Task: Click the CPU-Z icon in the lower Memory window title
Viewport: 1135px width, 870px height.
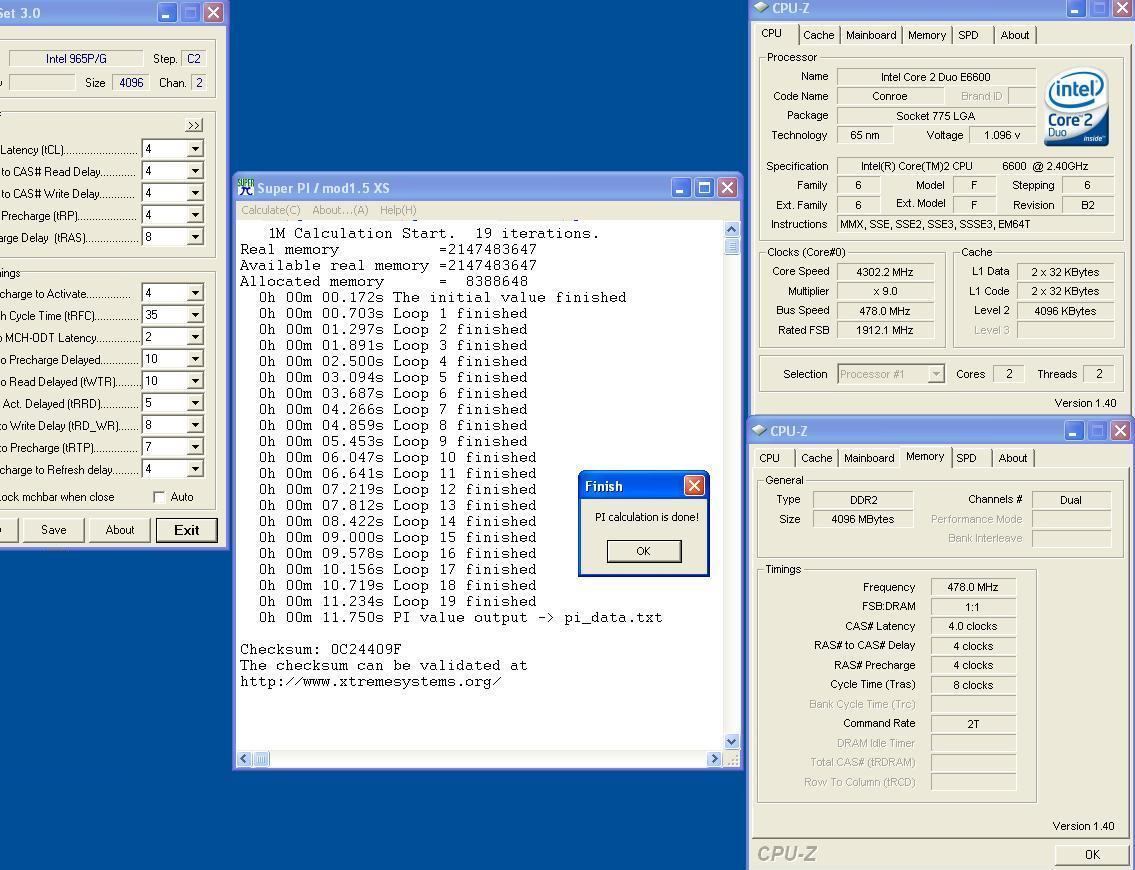Action: 759,431
